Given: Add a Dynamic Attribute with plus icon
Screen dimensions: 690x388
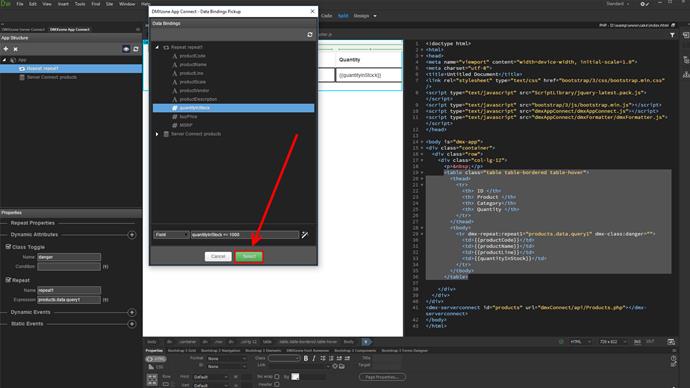Looking at the screenshot, I should coord(132,235).
